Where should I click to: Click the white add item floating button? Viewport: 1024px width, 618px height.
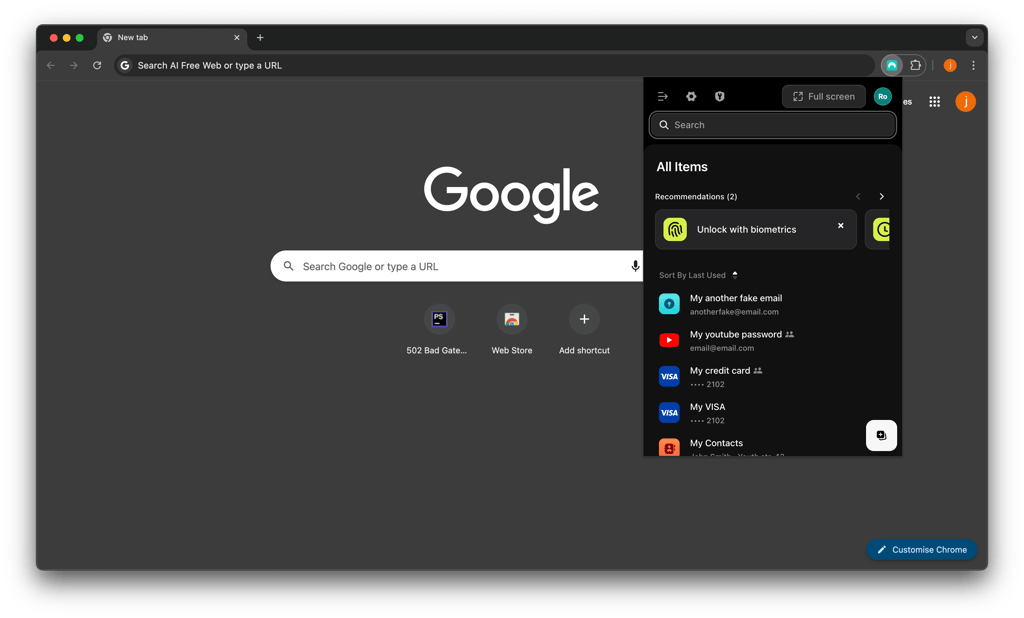(881, 435)
